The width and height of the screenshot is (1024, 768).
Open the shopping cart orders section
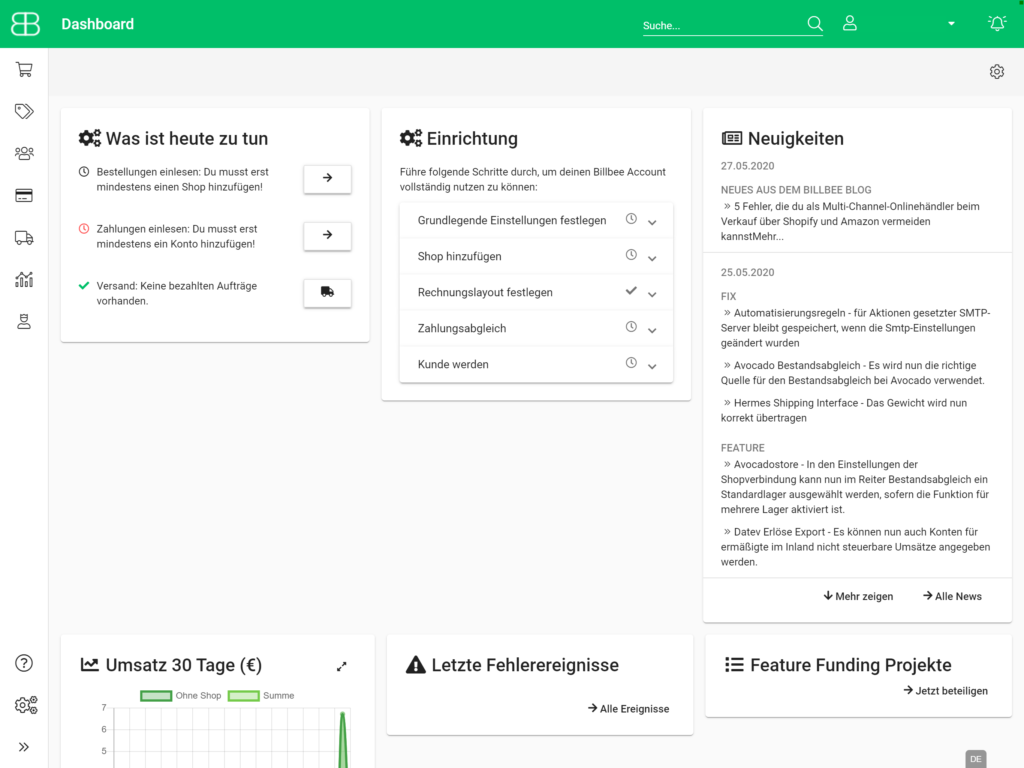click(24, 69)
